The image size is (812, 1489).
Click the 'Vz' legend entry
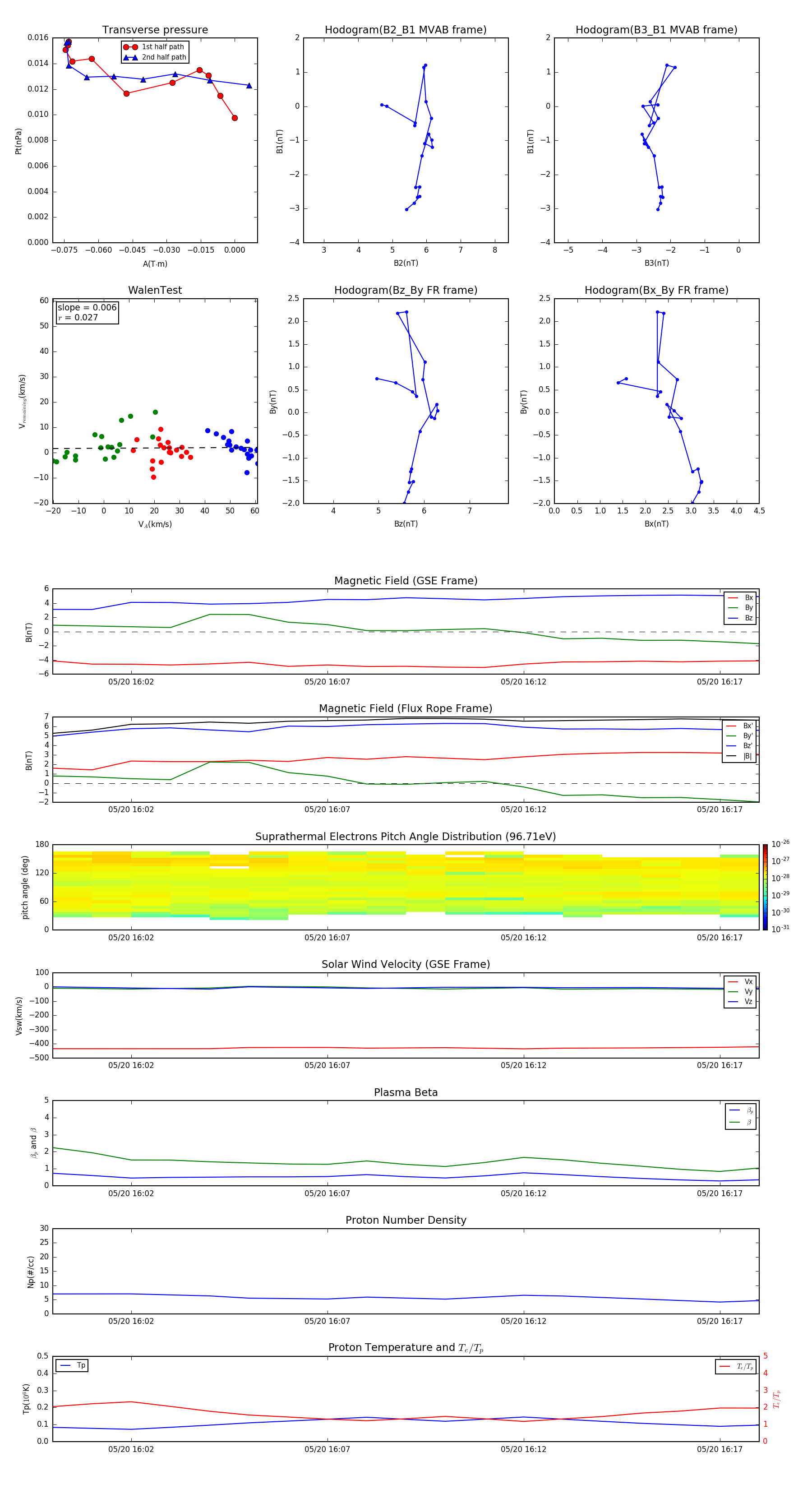click(741, 1001)
